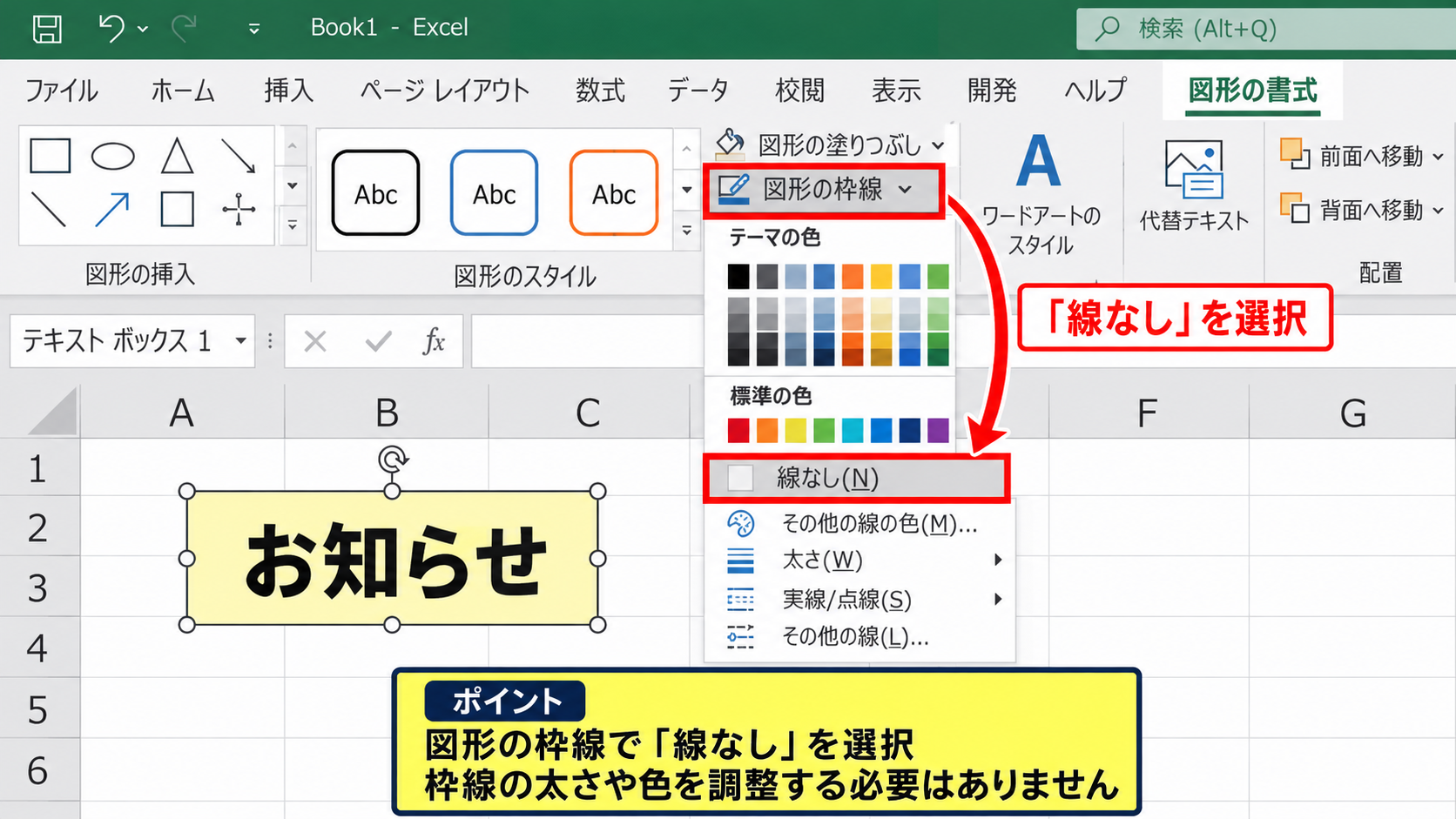Click the 代替テキスト icon
Viewport: 1456px width, 819px height.
click(x=1194, y=170)
